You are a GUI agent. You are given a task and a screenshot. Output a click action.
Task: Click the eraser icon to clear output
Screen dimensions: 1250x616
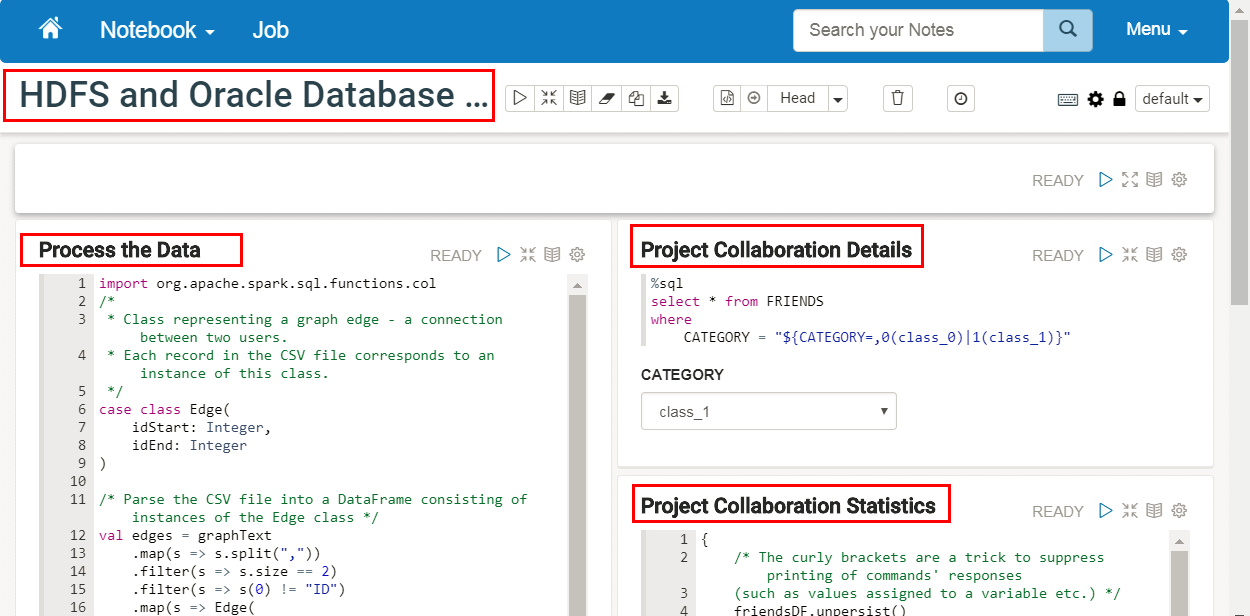607,98
